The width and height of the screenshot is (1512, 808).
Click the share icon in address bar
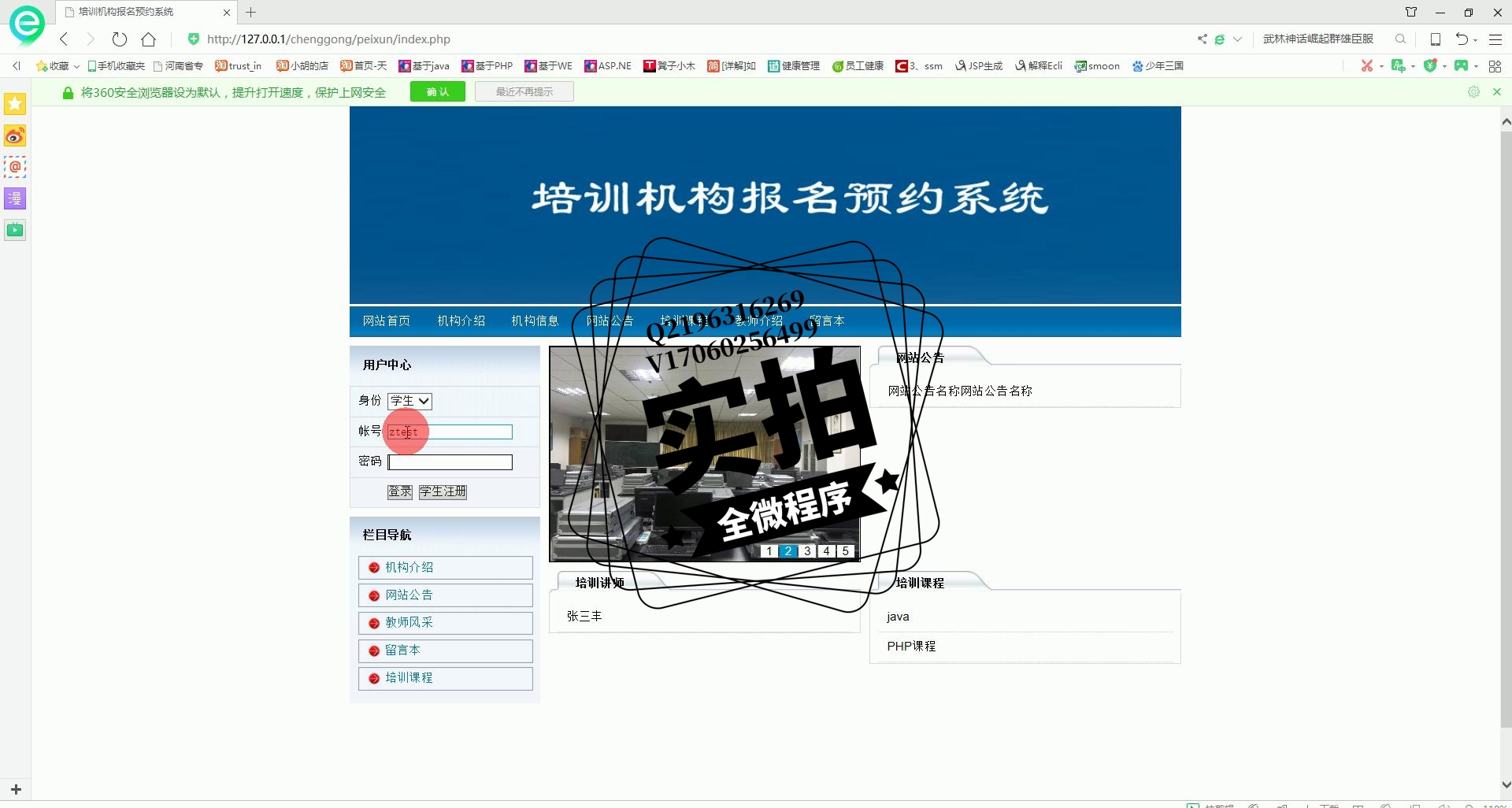click(1202, 39)
